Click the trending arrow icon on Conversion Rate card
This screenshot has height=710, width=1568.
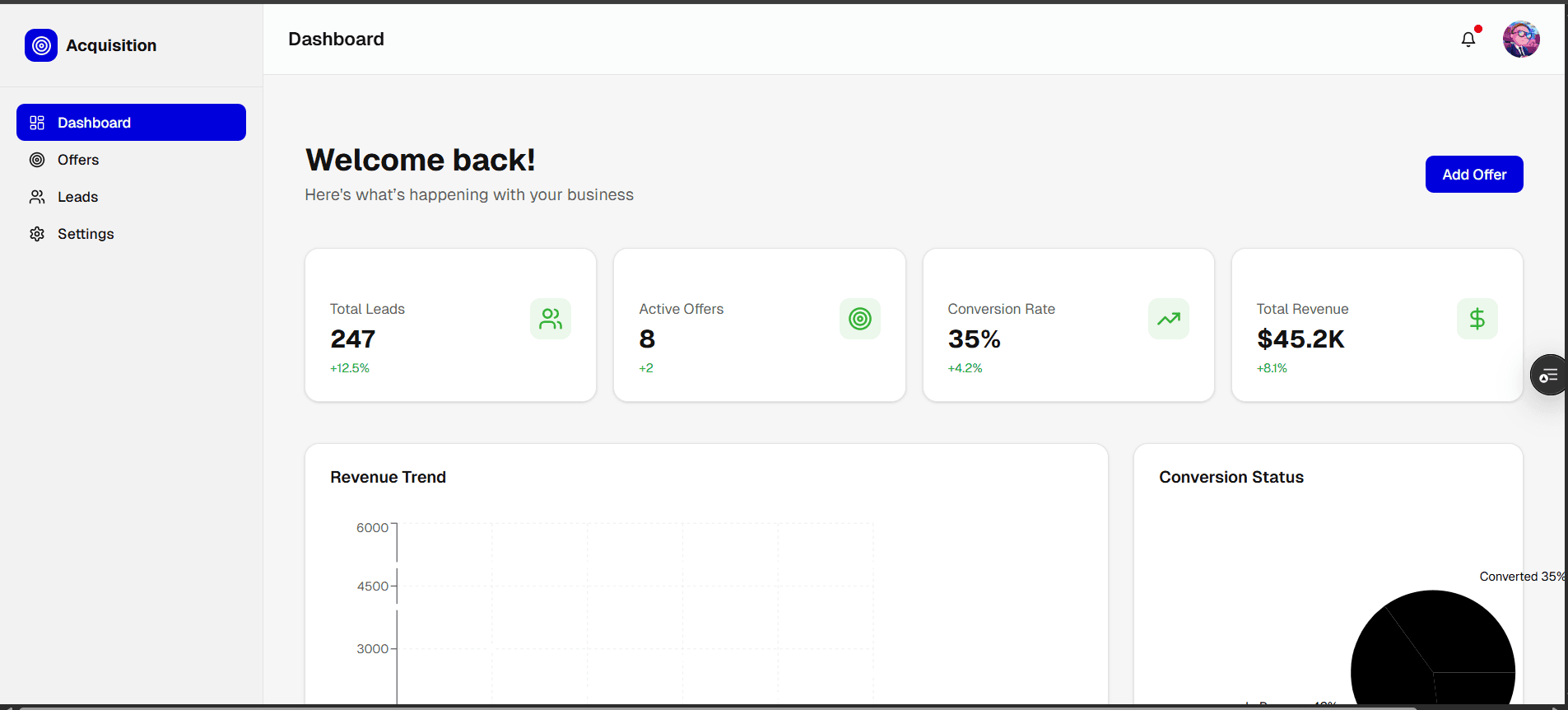pyautogui.click(x=1168, y=319)
